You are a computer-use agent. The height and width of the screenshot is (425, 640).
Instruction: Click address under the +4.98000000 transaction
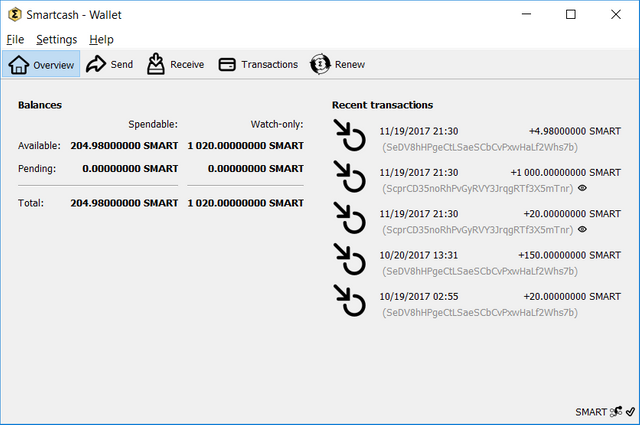(480, 147)
